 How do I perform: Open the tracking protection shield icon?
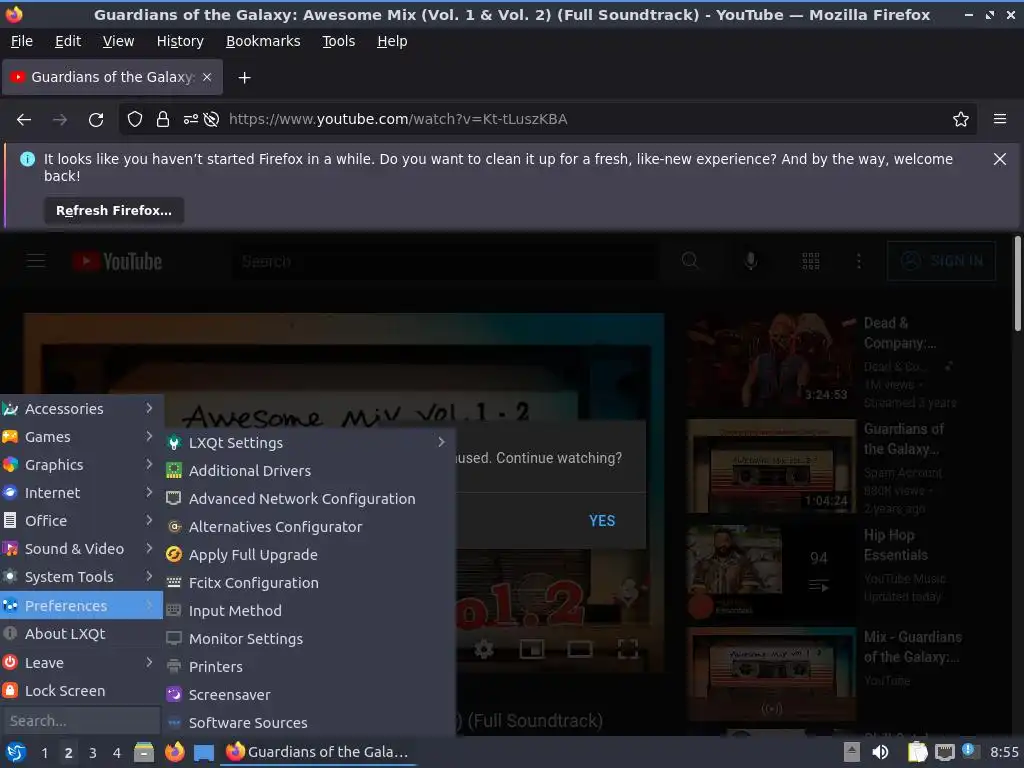pos(135,120)
